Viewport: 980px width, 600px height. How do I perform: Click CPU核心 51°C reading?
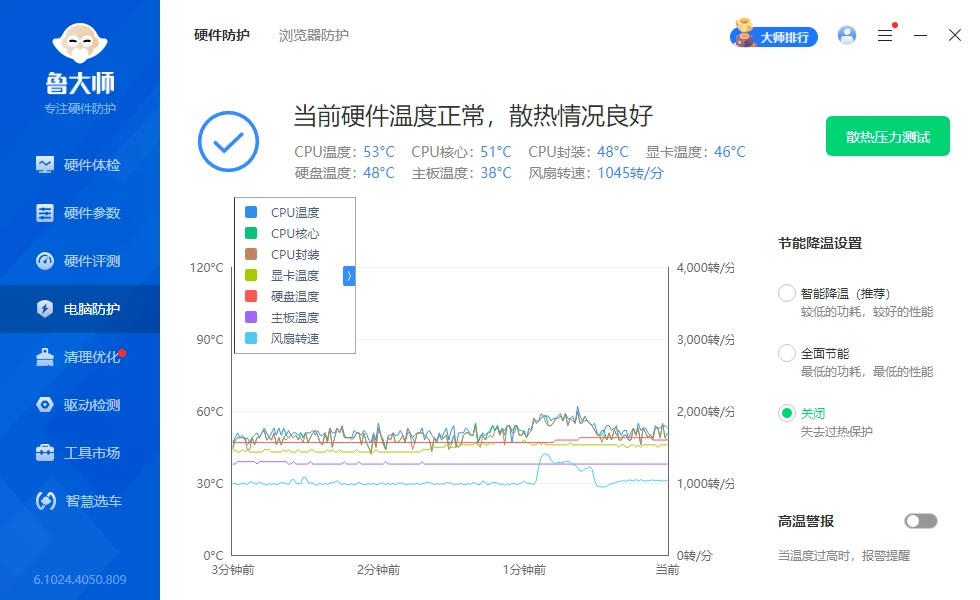coord(461,152)
